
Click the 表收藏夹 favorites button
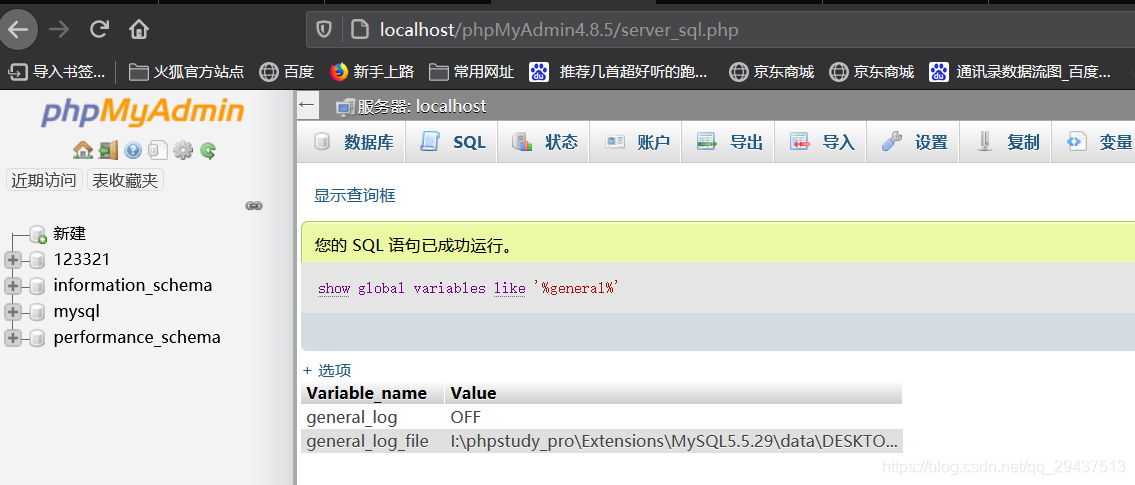(x=125, y=180)
